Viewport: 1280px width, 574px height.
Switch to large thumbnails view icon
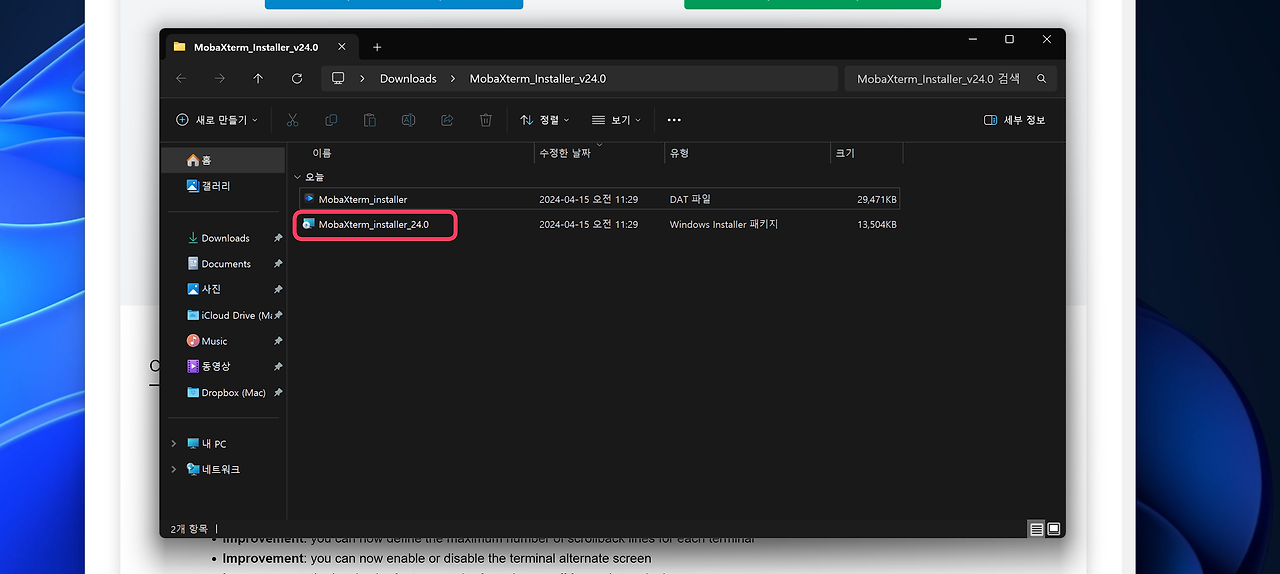pos(1054,529)
